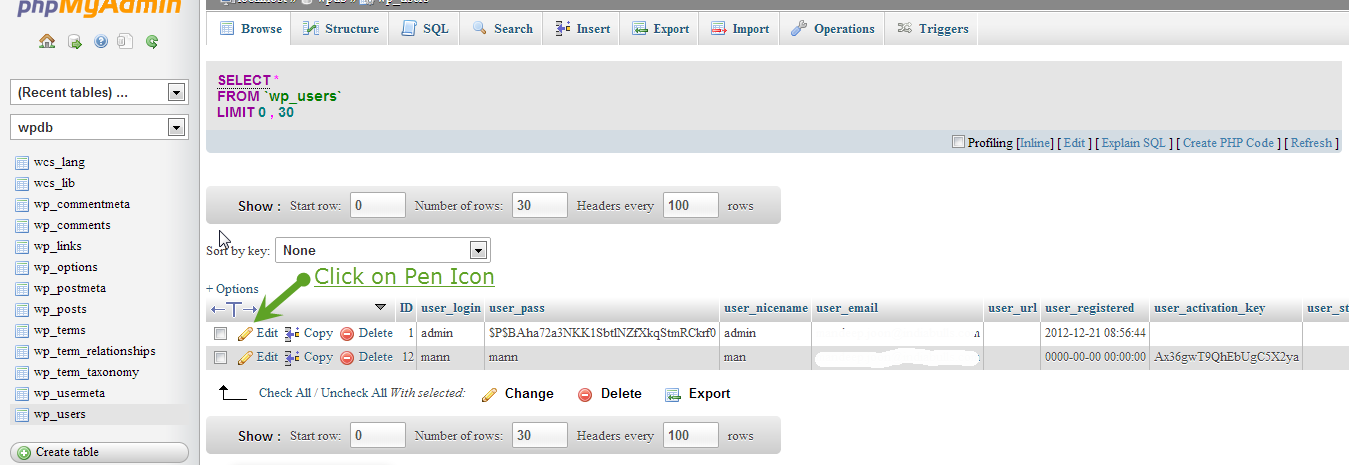Click the table icon beside wp_commentmeta

21,204
